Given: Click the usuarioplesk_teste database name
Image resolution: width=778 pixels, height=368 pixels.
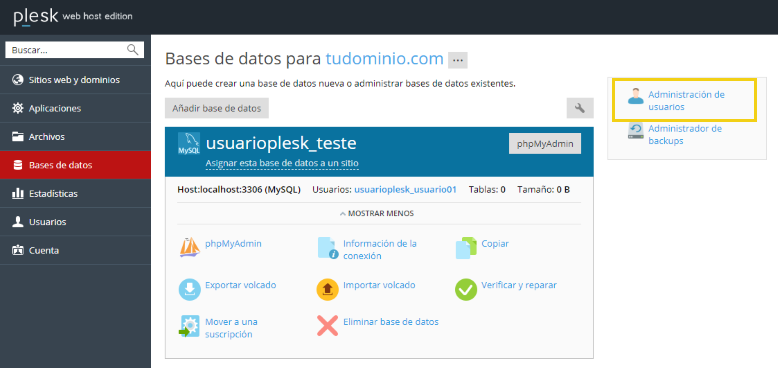Looking at the screenshot, I should coord(281,143).
